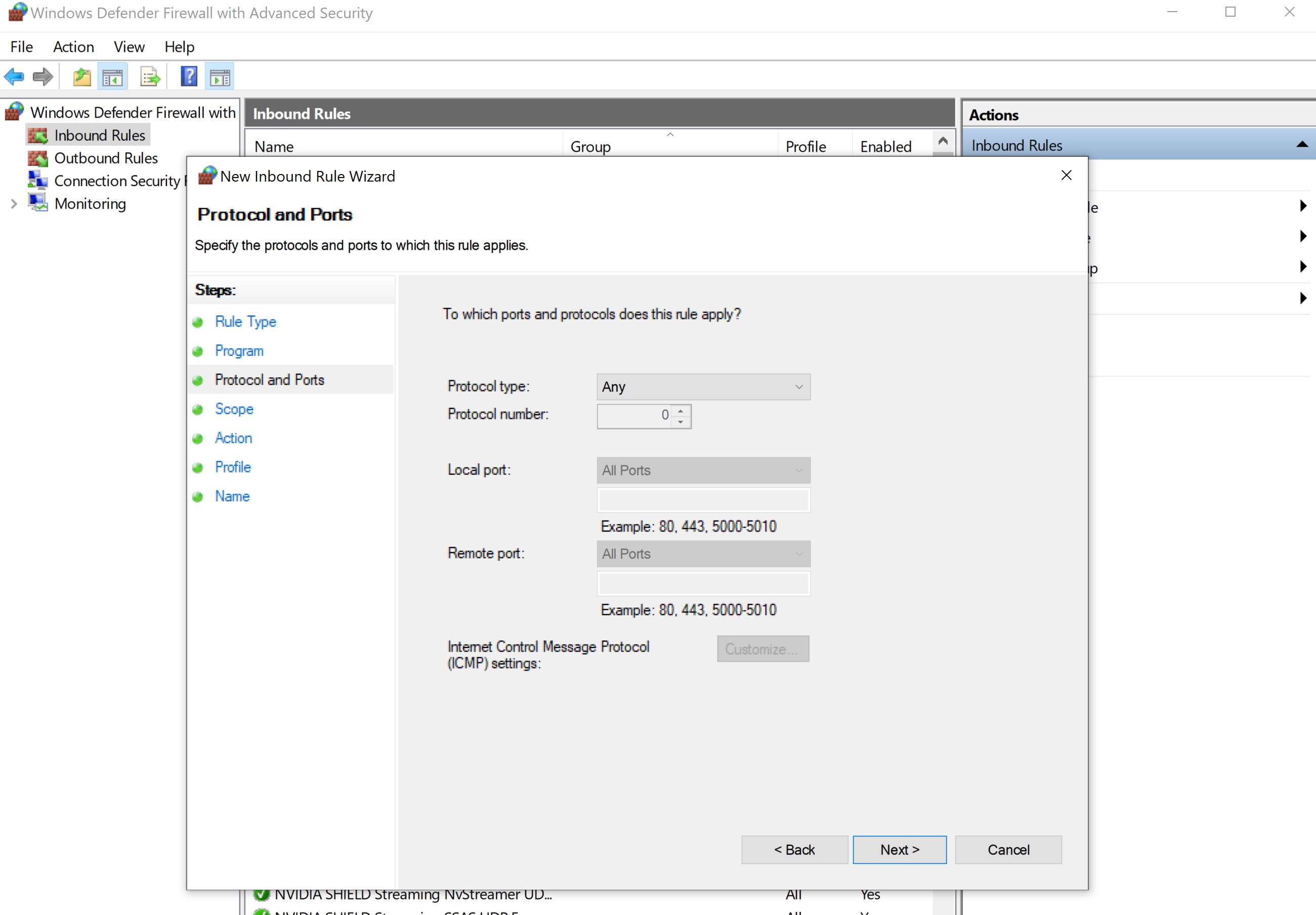
Task: Click the Forward arrow toolbar icon
Action: [x=43, y=77]
